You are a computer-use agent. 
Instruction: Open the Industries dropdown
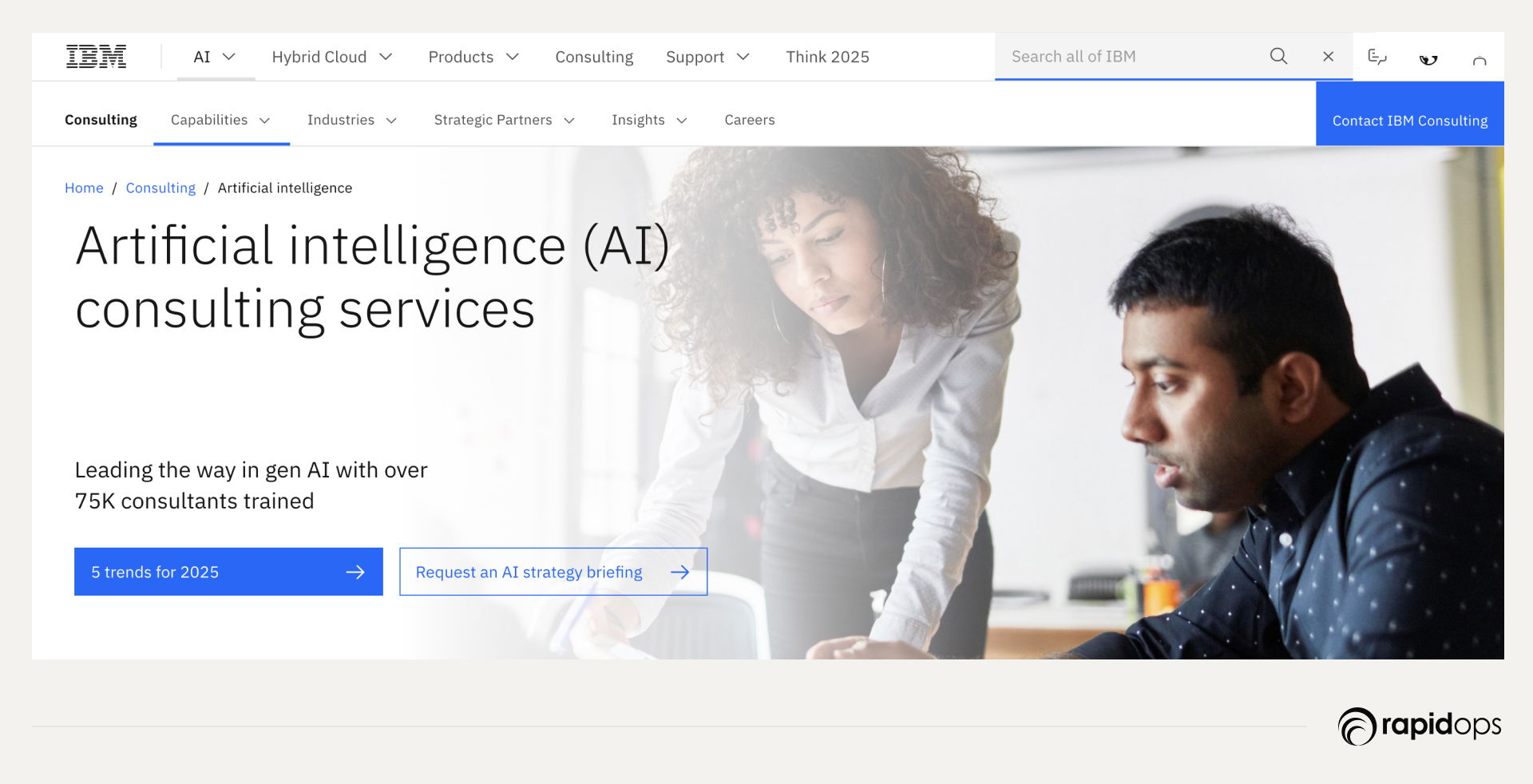click(x=352, y=120)
